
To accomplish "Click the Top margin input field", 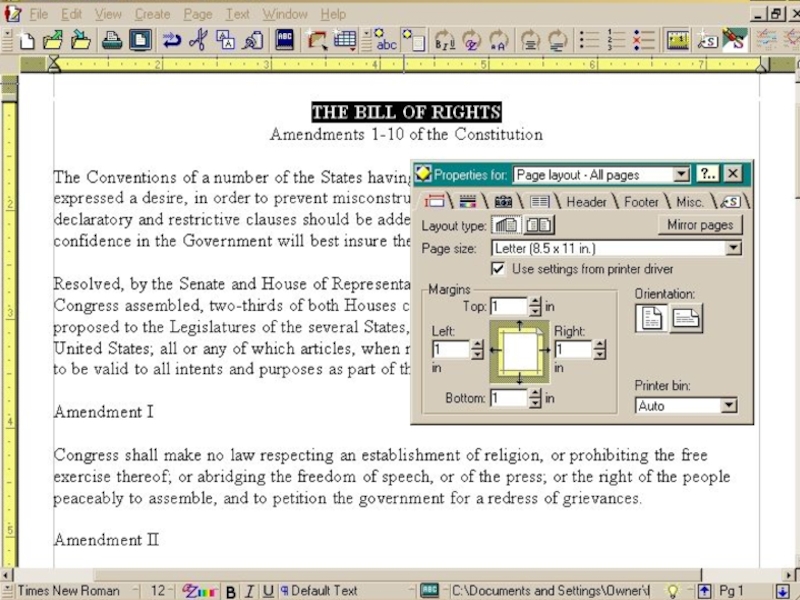I will coord(508,307).
